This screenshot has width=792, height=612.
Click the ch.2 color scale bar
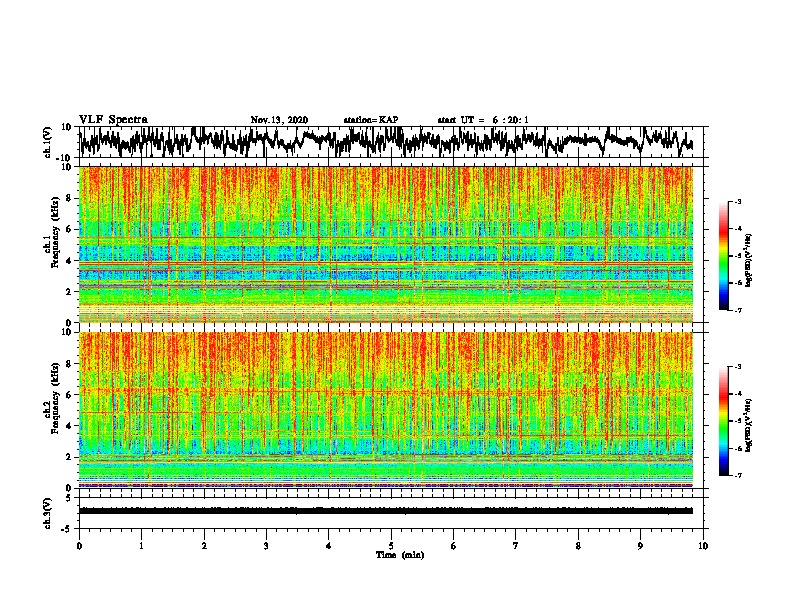(723, 421)
